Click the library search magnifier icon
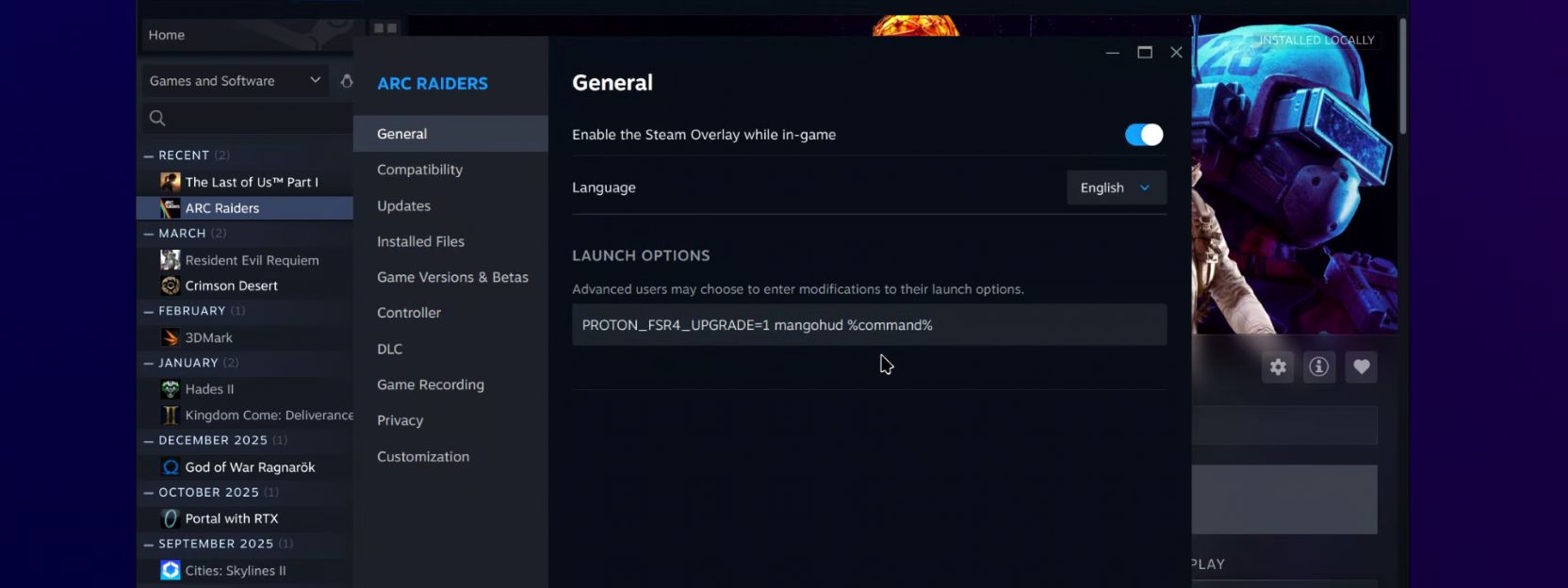Viewport: 1568px width, 588px height. coord(157,118)
